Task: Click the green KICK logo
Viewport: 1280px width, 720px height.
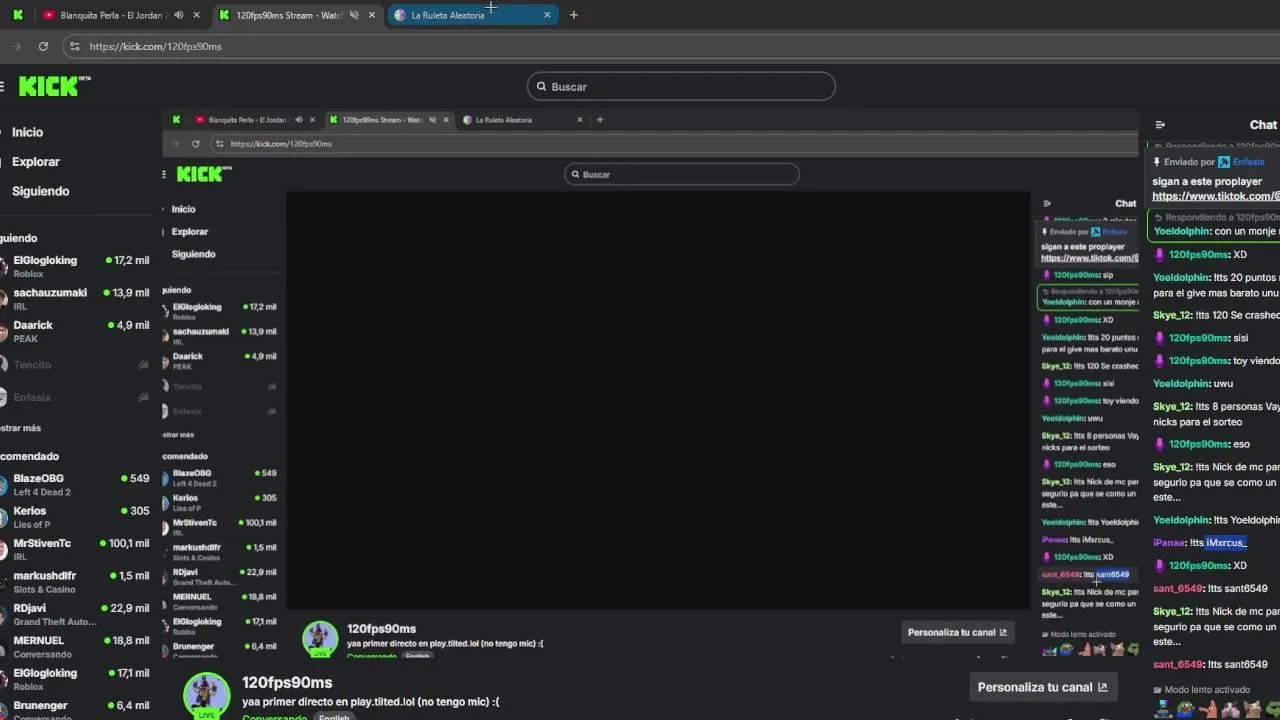Action: 54,86
